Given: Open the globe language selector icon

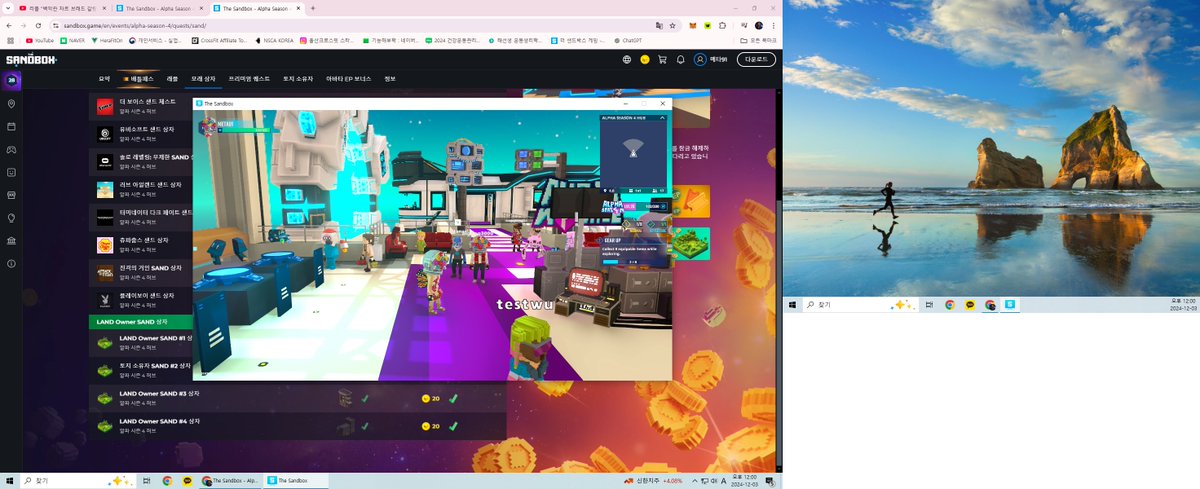Looking at the screenshot, I should click(x=627, y=59).
